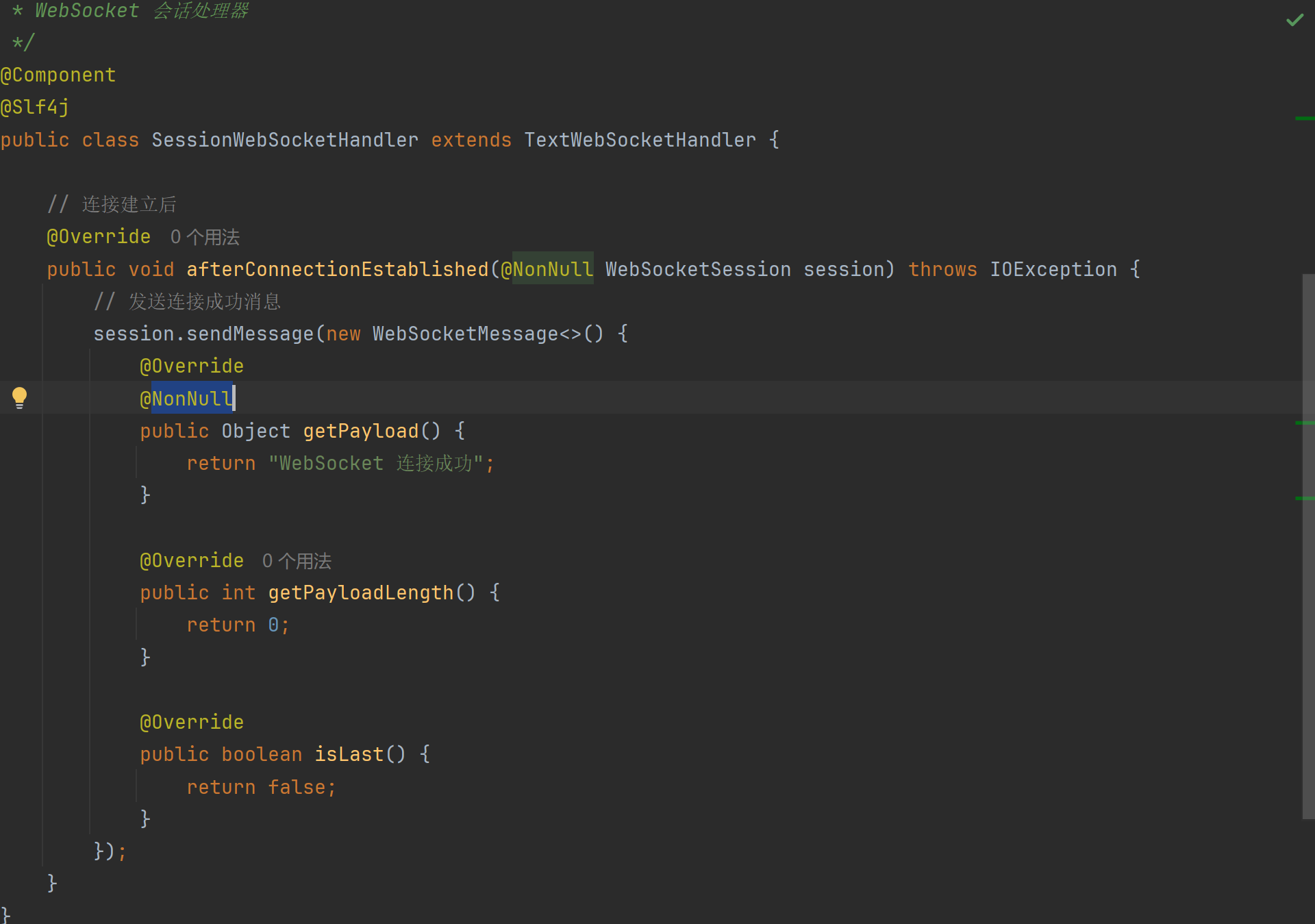Click the vertical scrollbar thumb
The width and height of the screenshot is (1315, 924).
coord(1307,546)
